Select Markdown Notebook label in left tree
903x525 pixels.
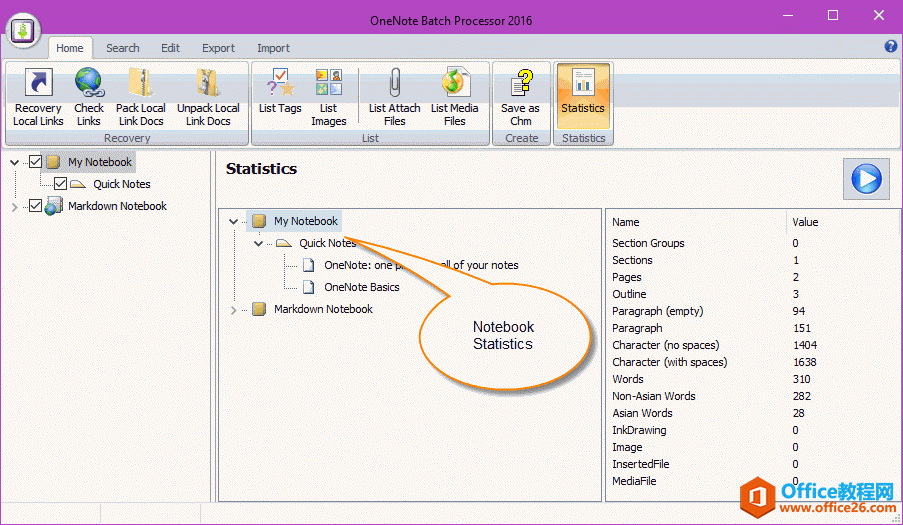(x=117, y=206)
